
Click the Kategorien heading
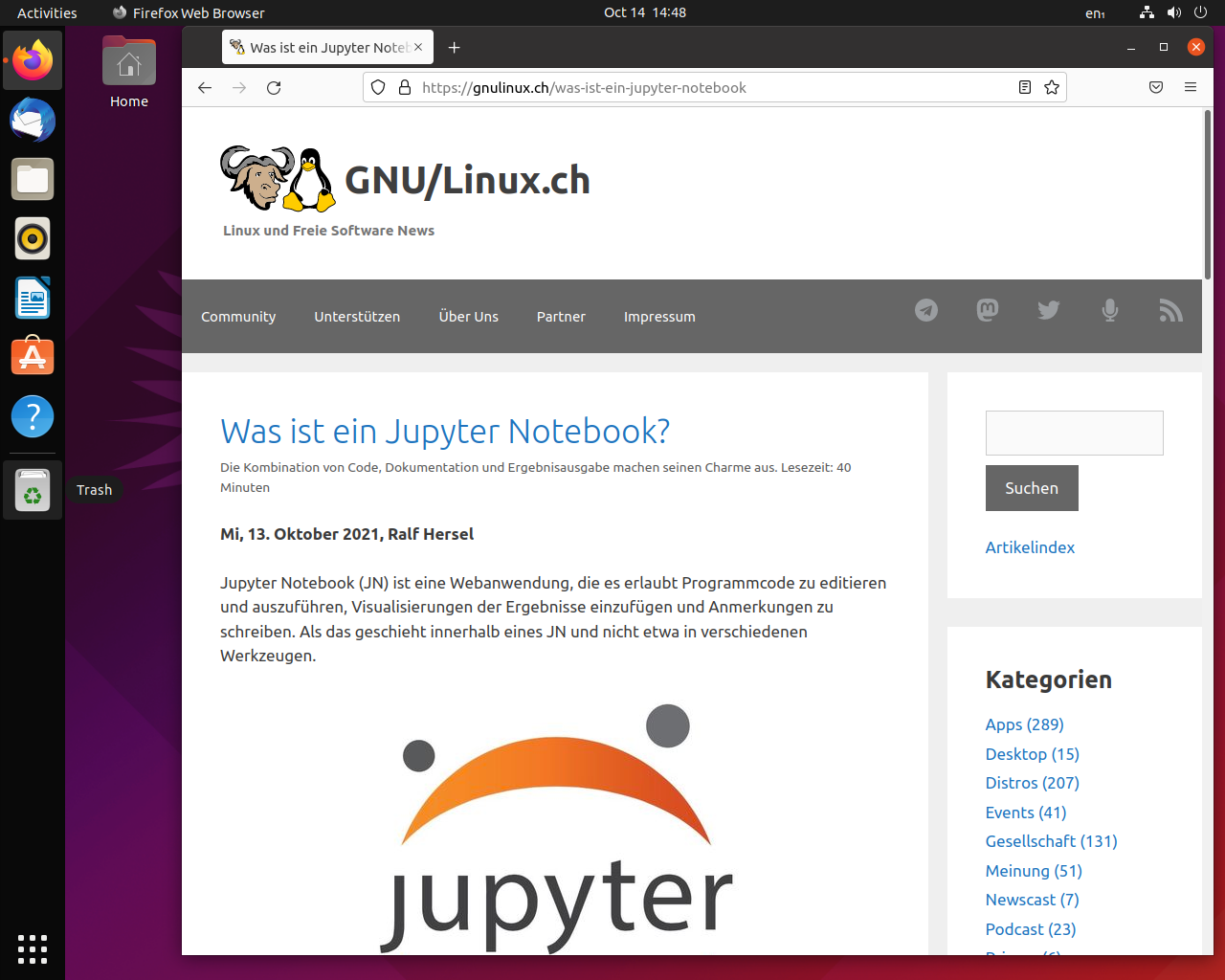[1049, 679]
